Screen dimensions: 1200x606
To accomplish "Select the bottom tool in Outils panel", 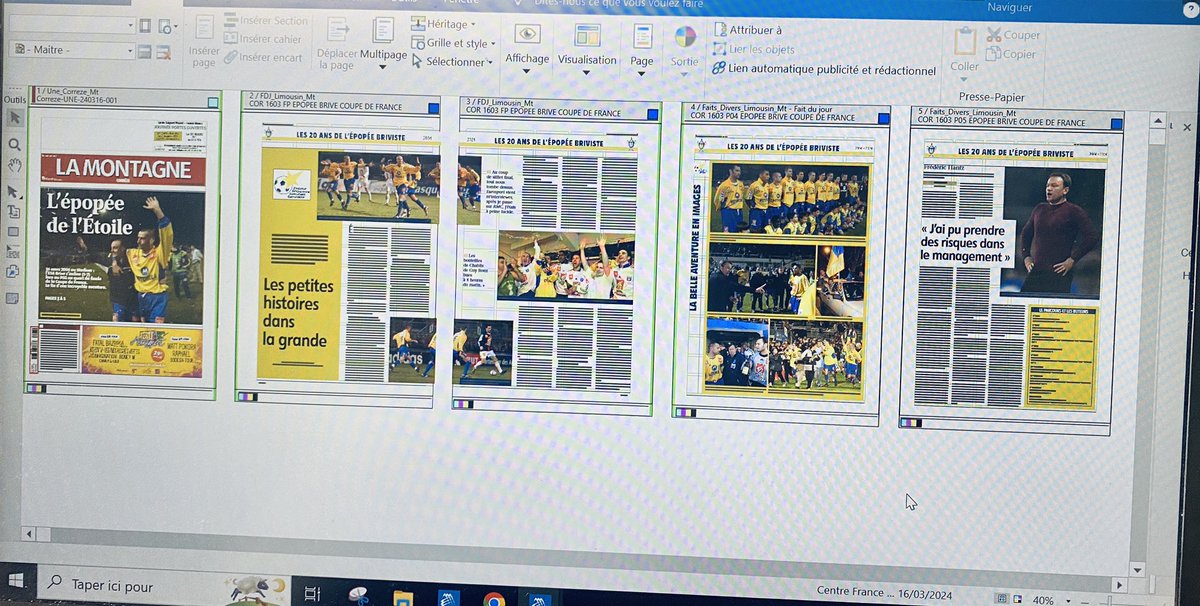I will [x=14, y=298].
